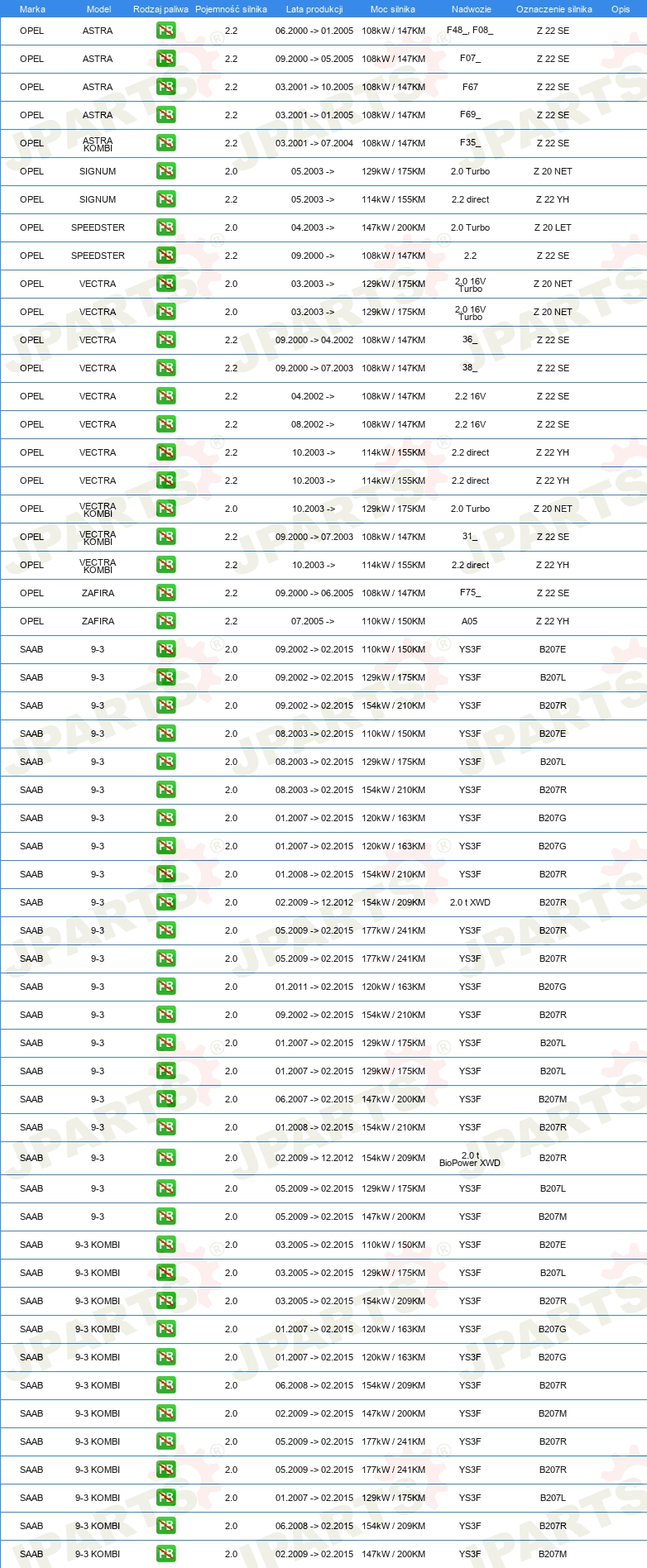The image size is (647, 1568).
Task: Select the '03.2001 -> 10.2005' date cell
Action: click(x=314, y=87)
